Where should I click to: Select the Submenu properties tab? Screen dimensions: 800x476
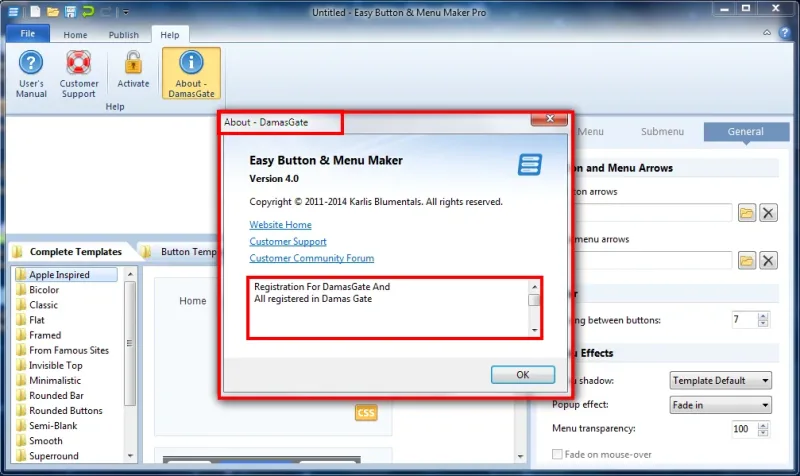point(662,132)
